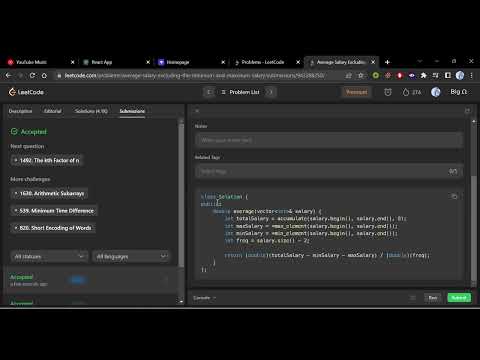Open the Chrome profile avatar
This screenshot has height=360, width=480.
click(460, 76)
